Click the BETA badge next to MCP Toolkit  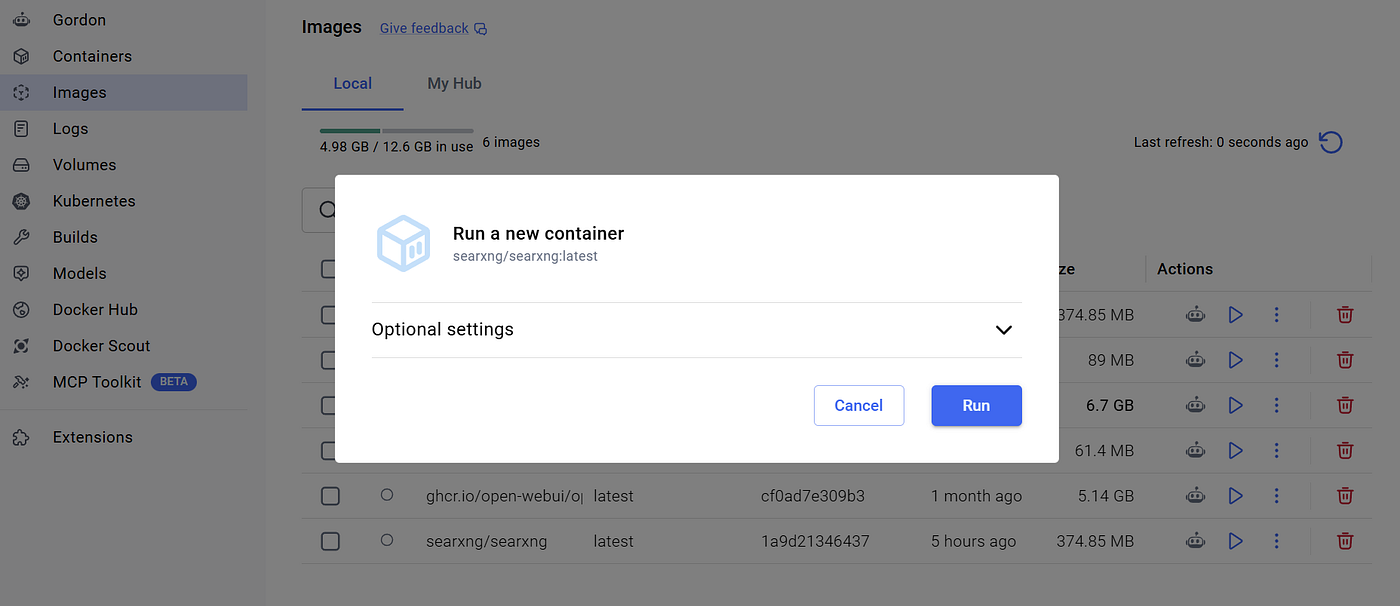pos(174,382)
